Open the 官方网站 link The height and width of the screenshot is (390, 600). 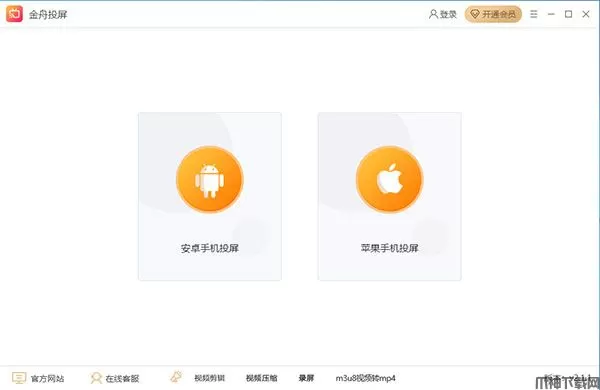tap(47, 379)
